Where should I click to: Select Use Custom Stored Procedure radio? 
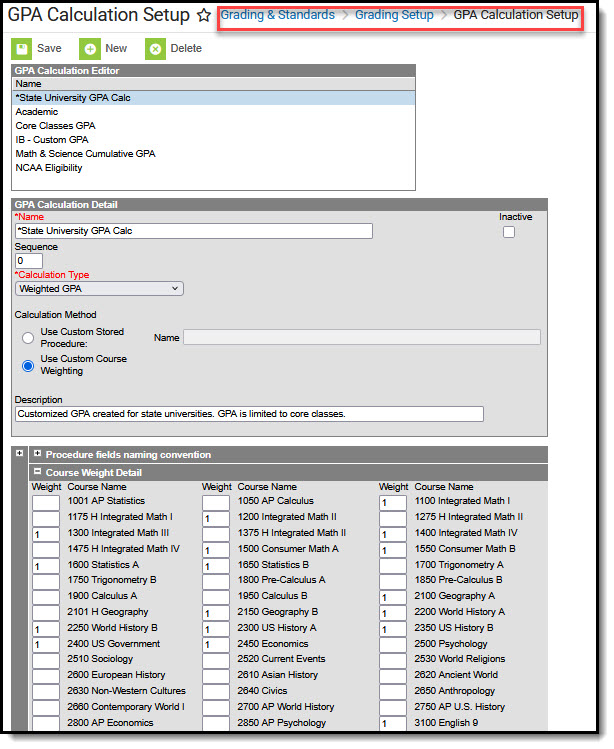pos(28,339)
